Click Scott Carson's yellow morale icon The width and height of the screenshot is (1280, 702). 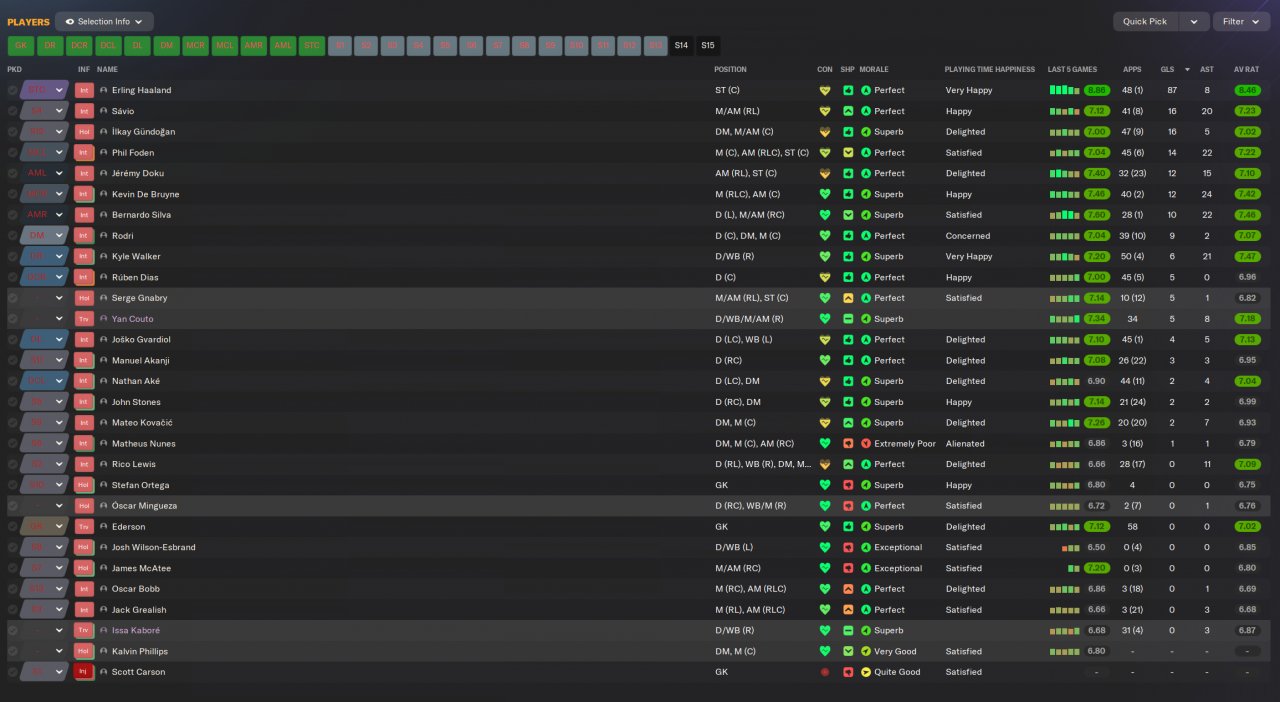[866, 672]
